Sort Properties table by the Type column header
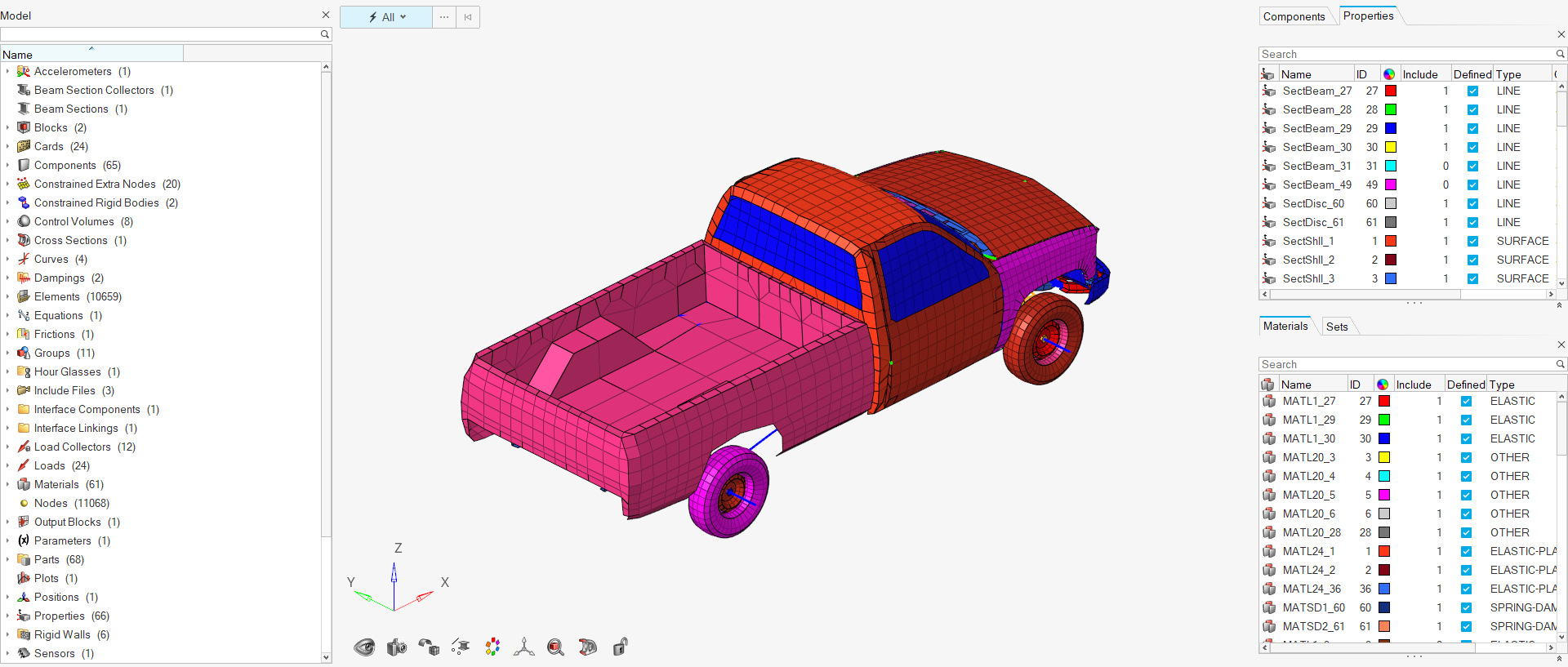Viewport: 1568px width, 667px height. [1521, 74]
